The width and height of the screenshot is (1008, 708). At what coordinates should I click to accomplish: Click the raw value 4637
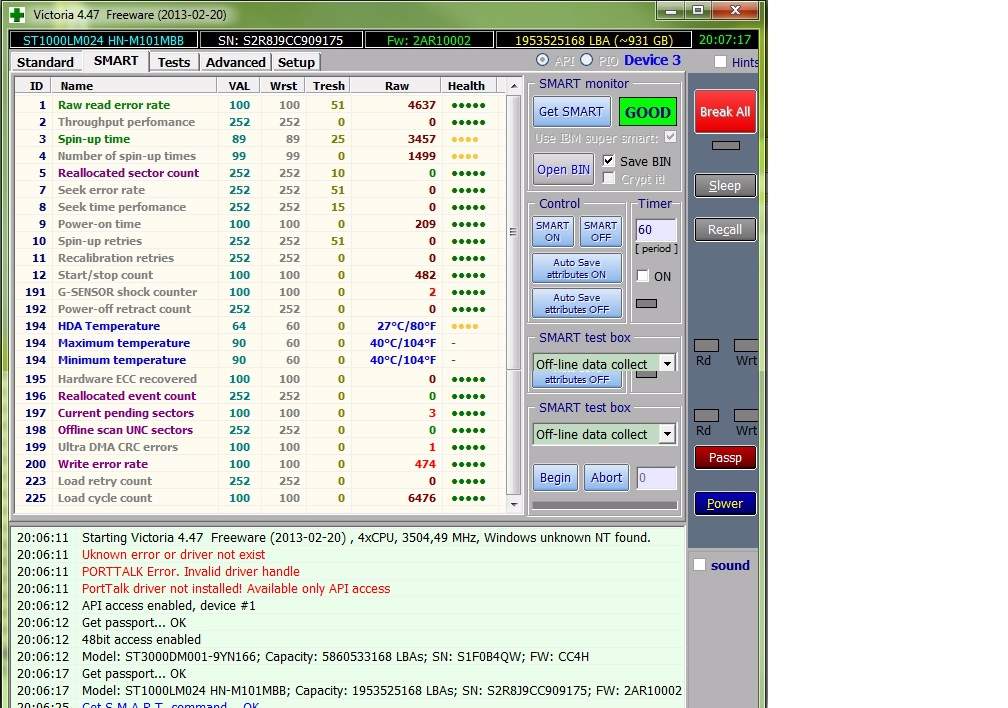(422, 105)
